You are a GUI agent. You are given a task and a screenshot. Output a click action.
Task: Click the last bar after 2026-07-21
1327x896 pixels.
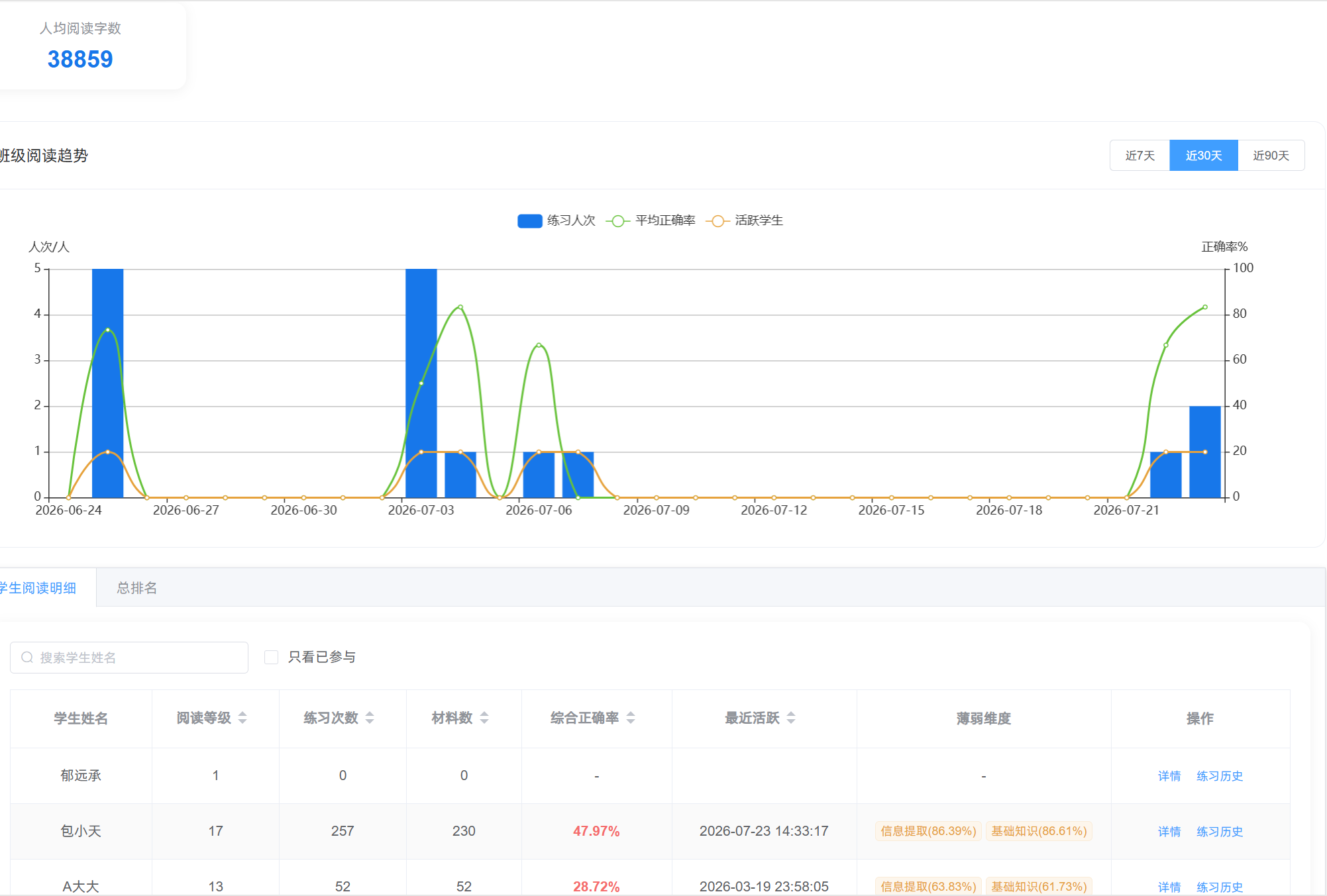pos(1204,452)
